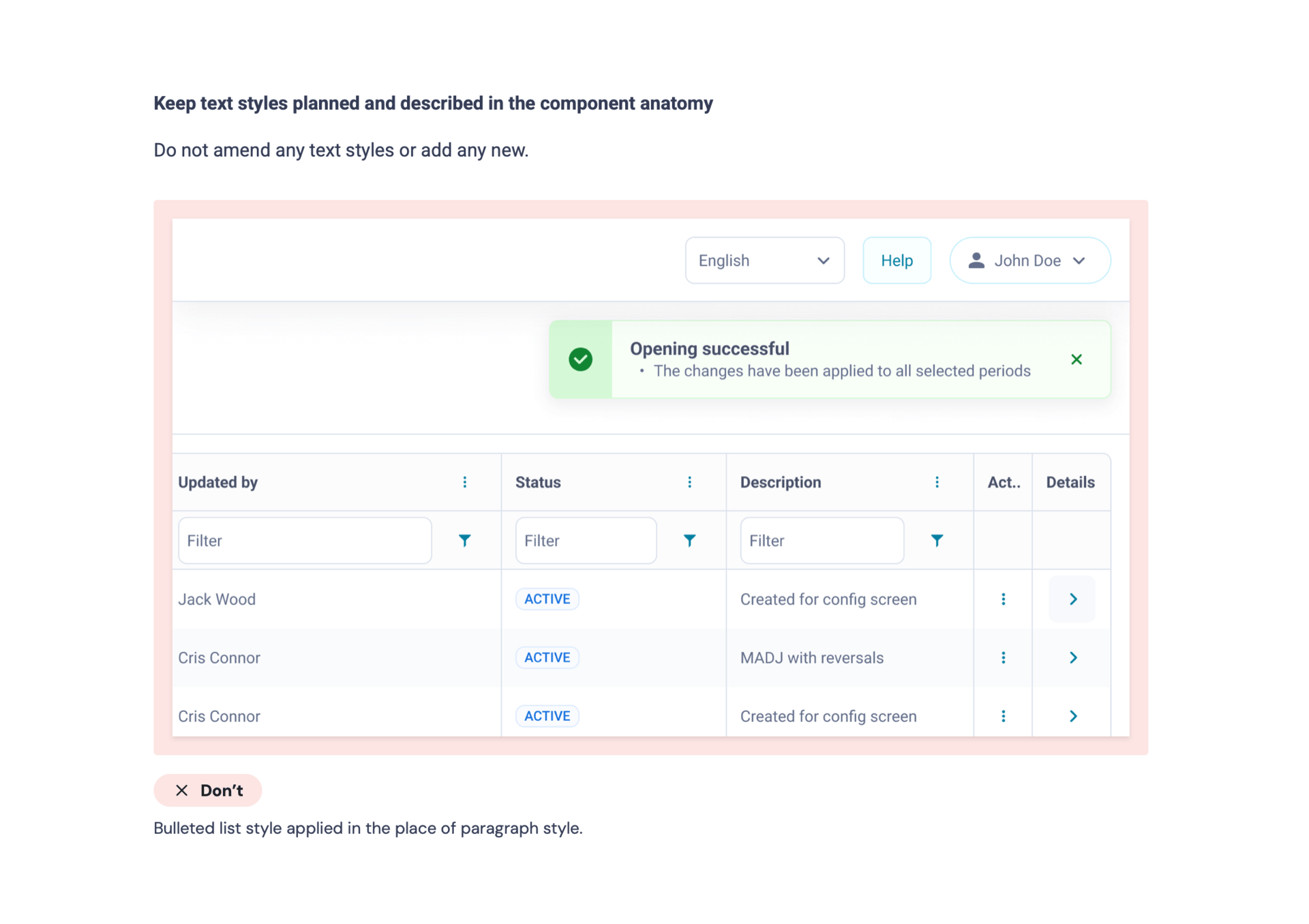Open the English language dropdown
Screen dimensions: 1309x924
(764, 260)
